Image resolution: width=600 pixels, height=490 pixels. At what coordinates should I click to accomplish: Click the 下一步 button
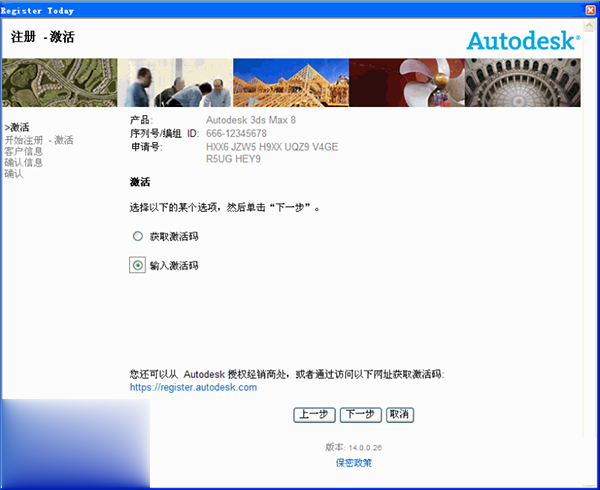tap(360, 415)
